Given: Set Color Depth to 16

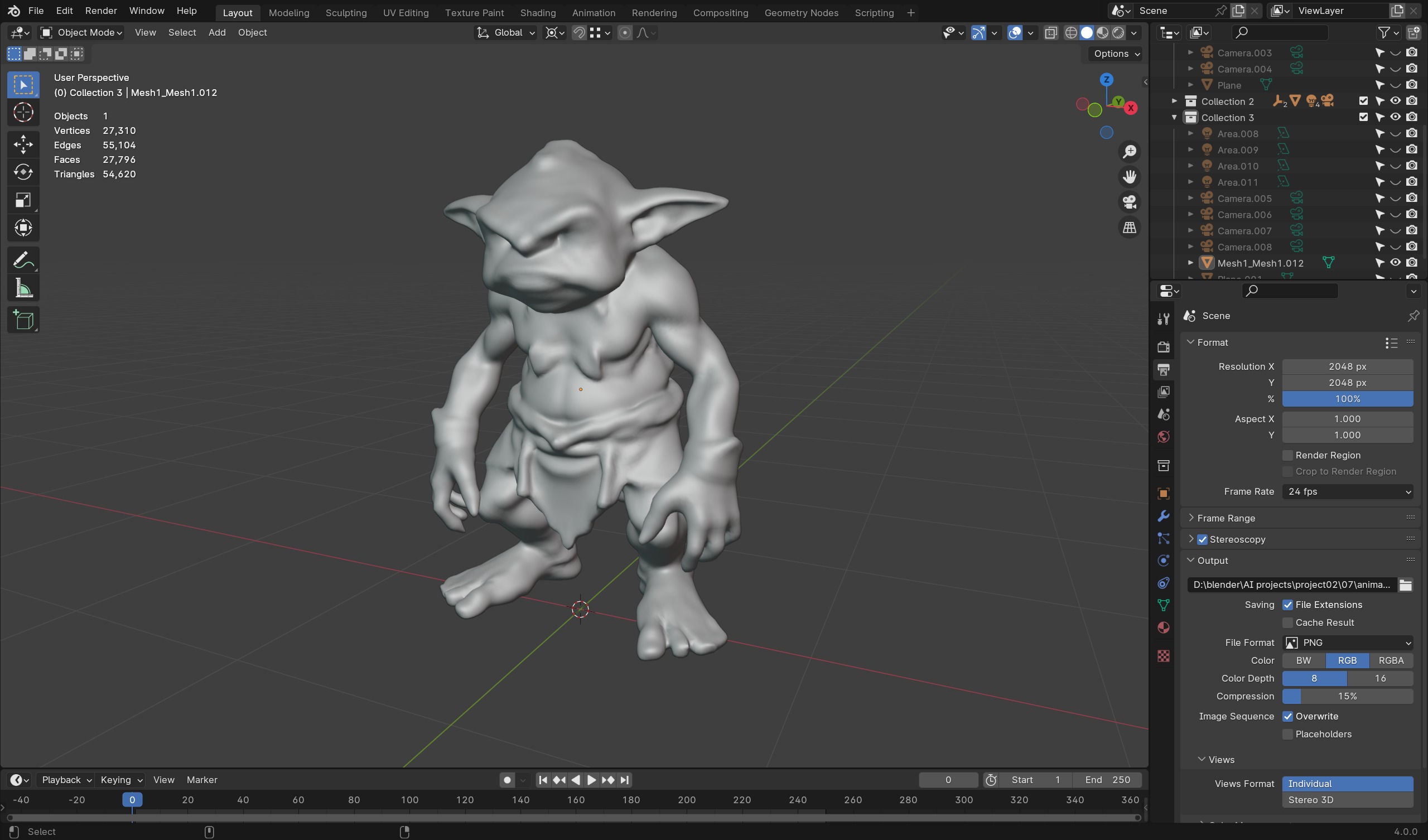Looking at the screenshot, I should (1380, 678).
